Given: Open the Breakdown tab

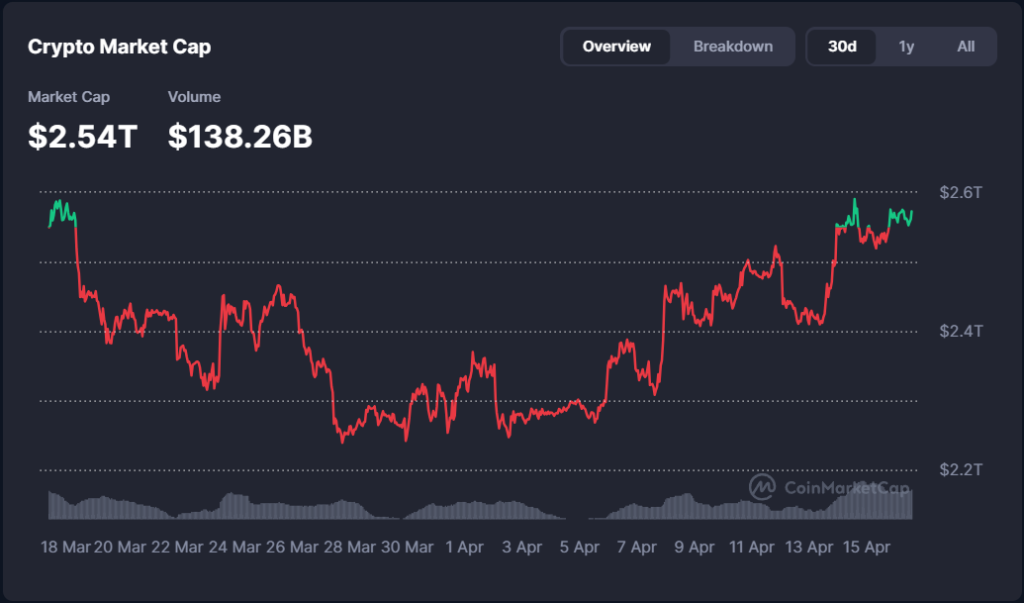Looking at the screenshot, I should 733,46.
